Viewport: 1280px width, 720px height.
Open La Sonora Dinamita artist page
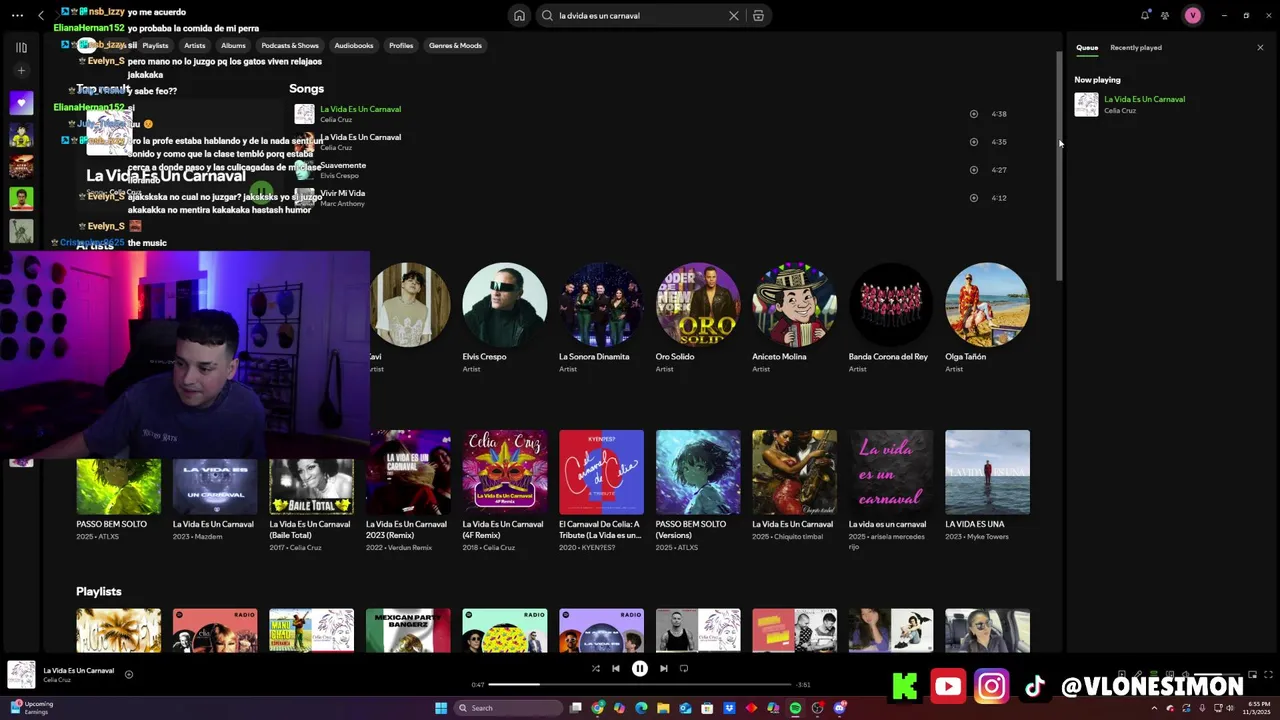click(601, 318)
